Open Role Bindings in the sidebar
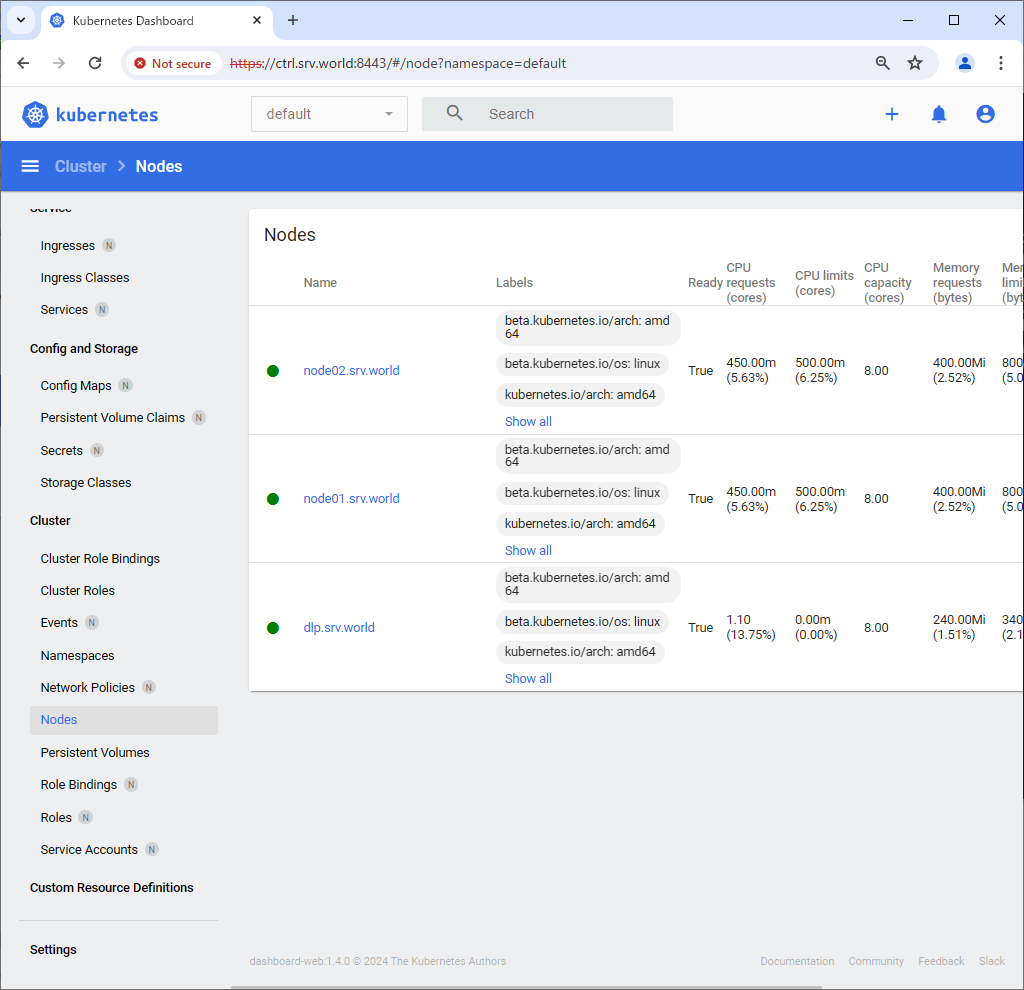Viewport: 1024px width, 990px height. (78, 784)
